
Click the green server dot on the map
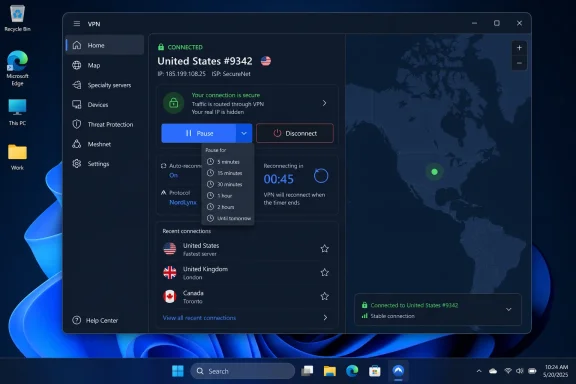(434, 172)
